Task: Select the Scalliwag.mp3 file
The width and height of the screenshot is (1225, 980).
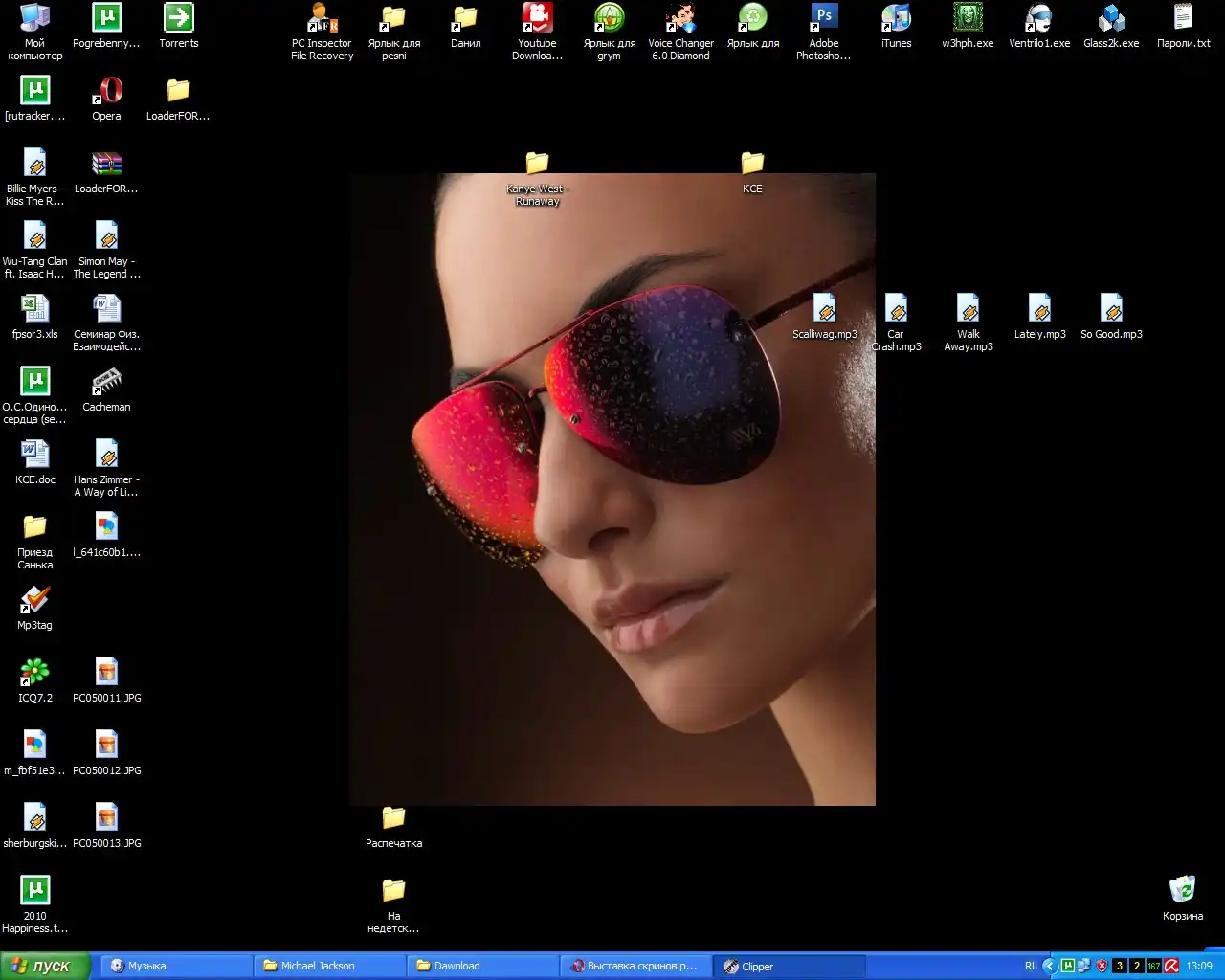Action: (824, 310)
